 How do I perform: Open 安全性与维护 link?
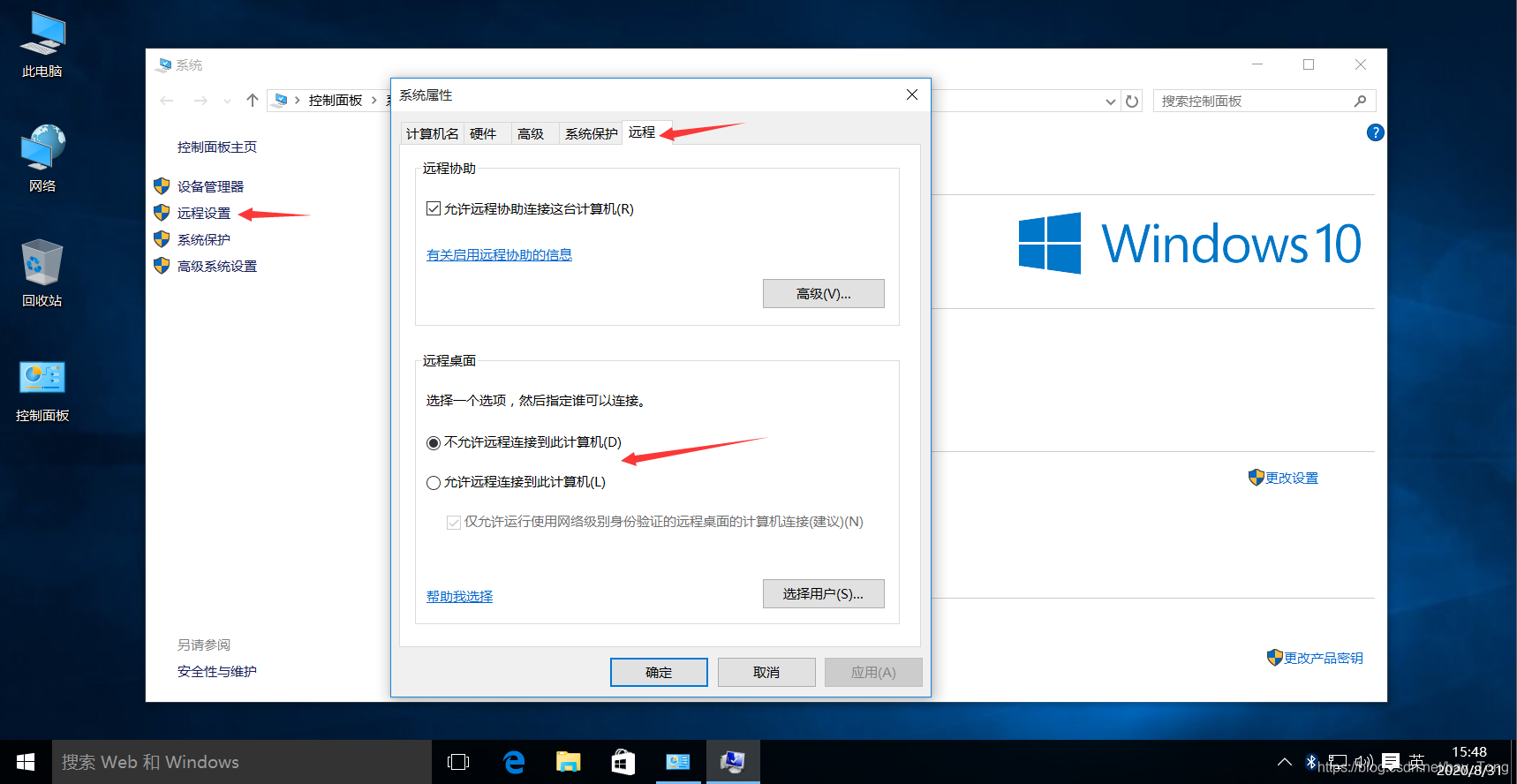[x=217, y=671]
